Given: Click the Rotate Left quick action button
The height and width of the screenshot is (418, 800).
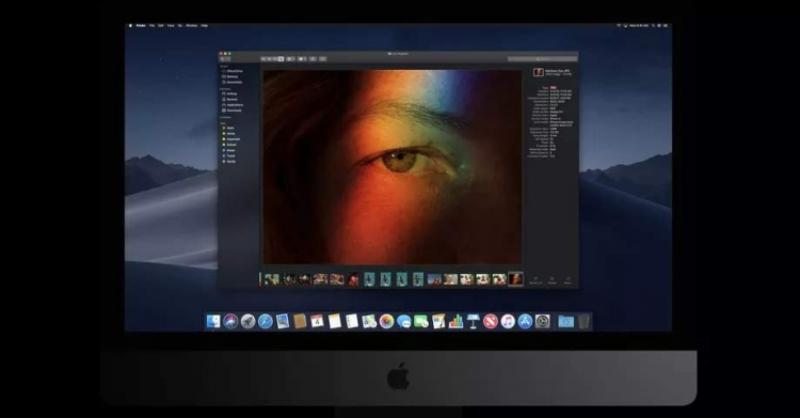Looking at the screenshot, I should (x=537, y=279).
